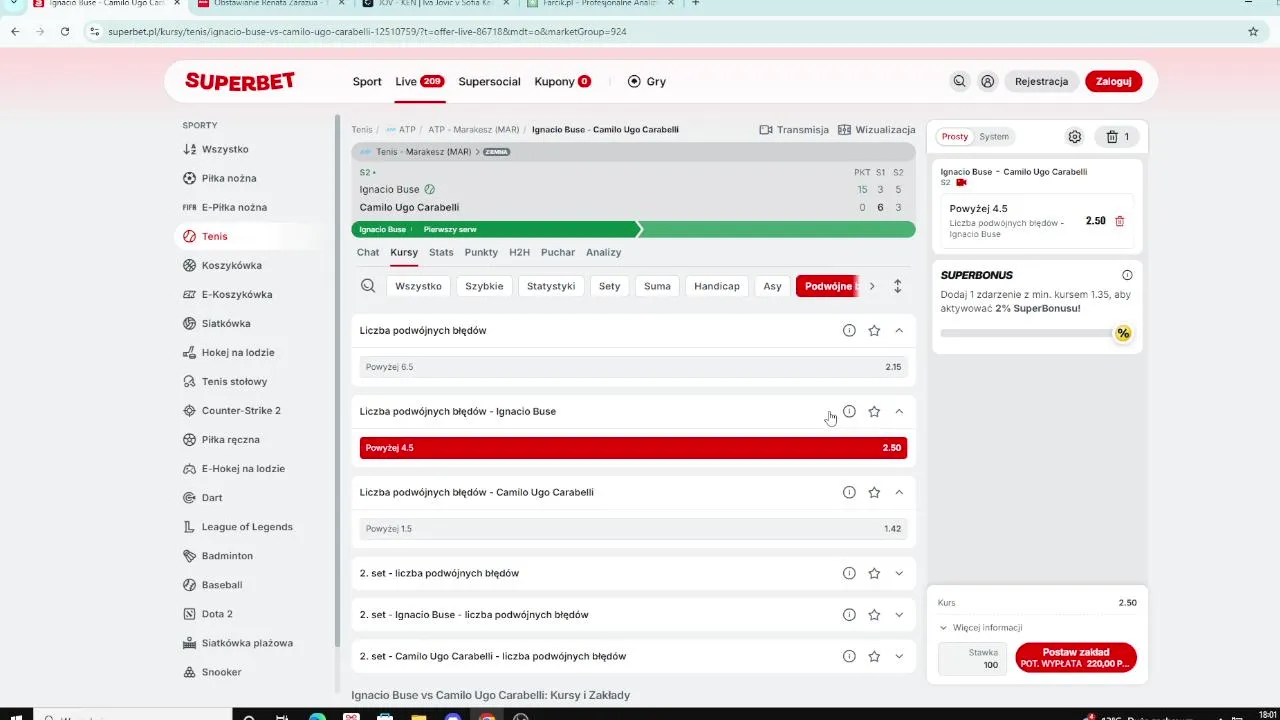The height and width of the screenshot is (720, 1280).
Task: Open betslip settings gear icon
Action: 1075,137
